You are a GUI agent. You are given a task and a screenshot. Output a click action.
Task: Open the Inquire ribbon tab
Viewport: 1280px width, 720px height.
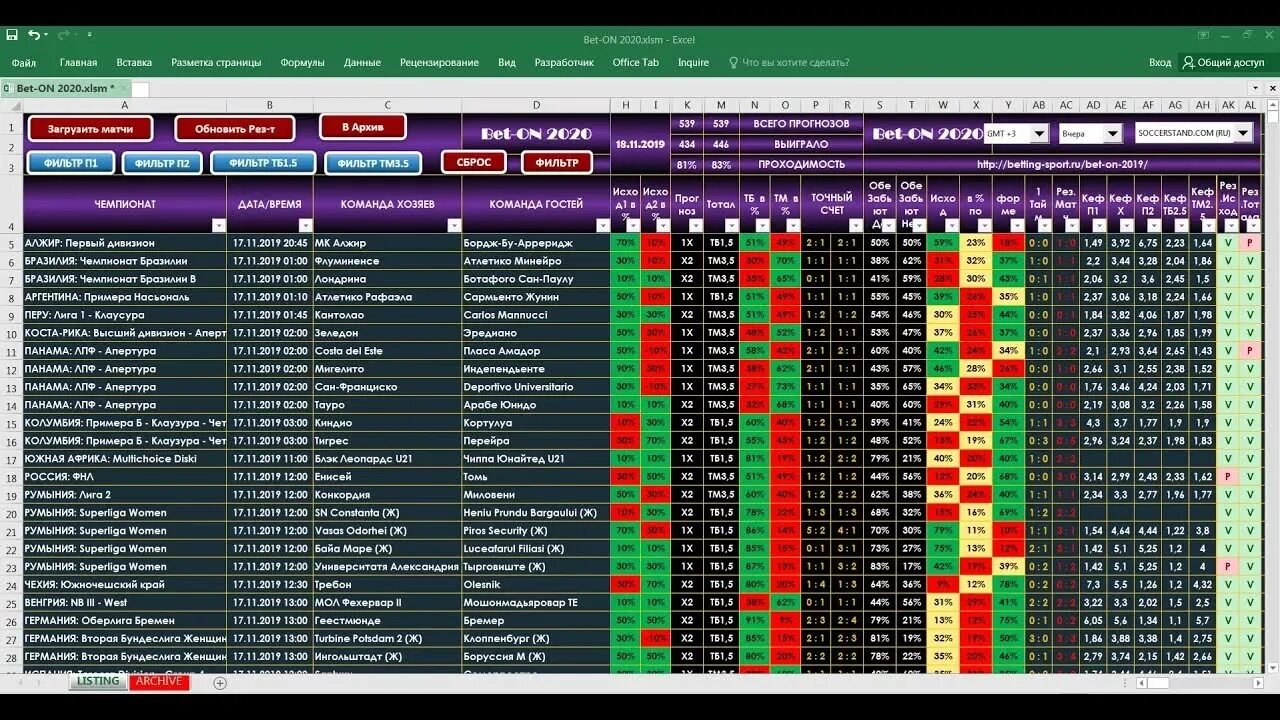pos(693,62)
